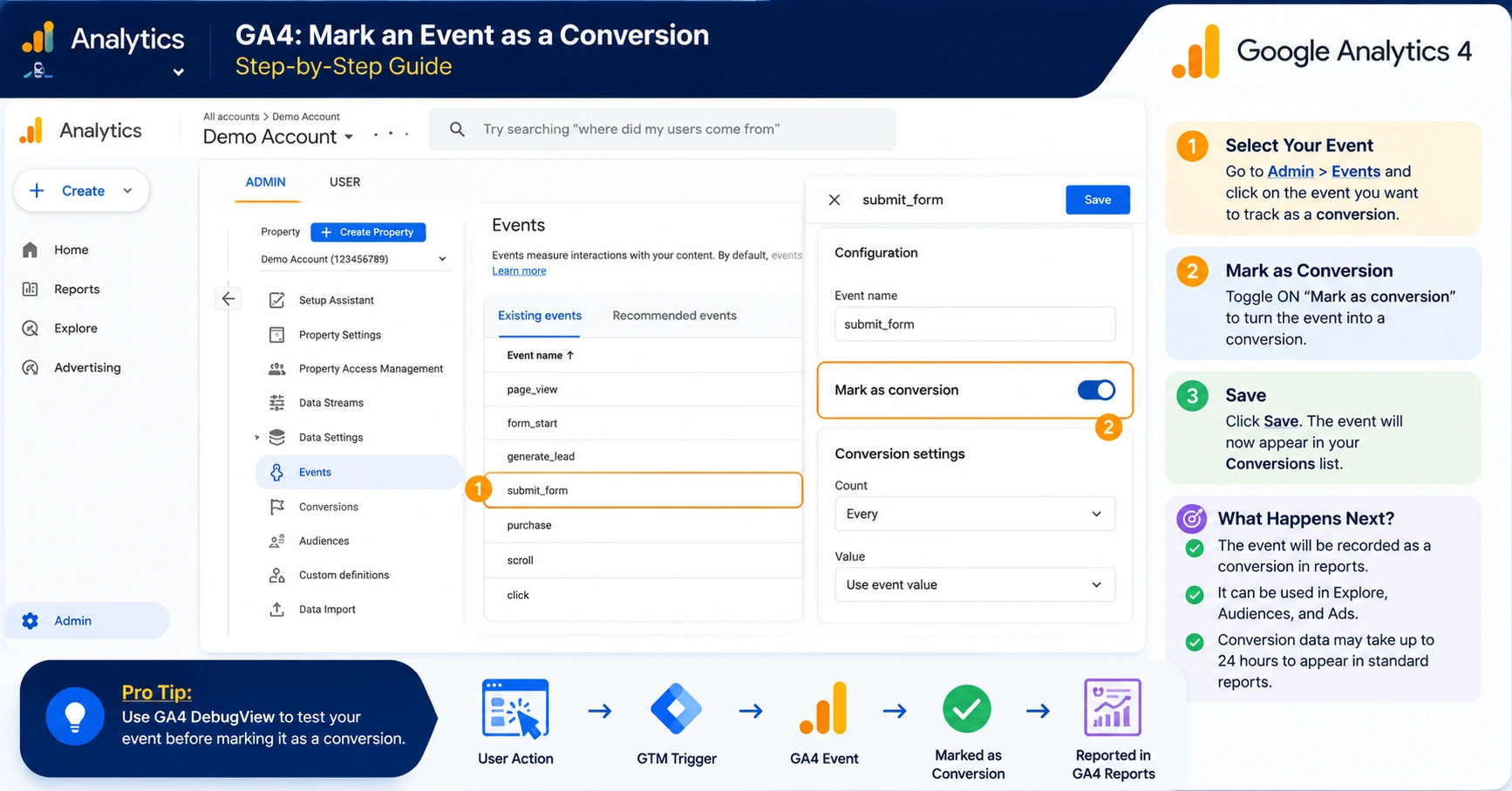The image size is (1512, 791).
Task: Select the click event row
Action: [643, 595]
